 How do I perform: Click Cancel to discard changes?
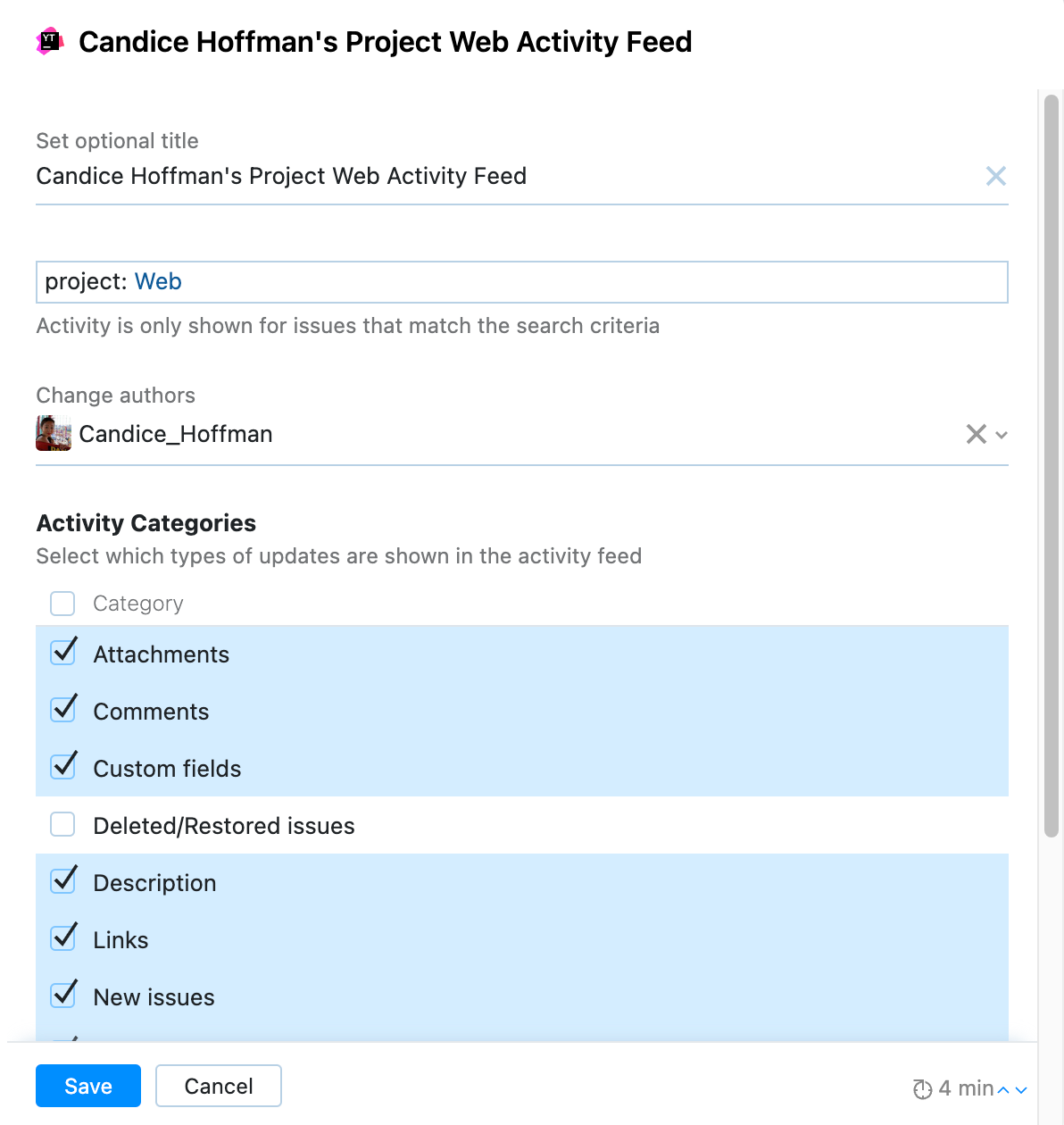[218, 1086]
